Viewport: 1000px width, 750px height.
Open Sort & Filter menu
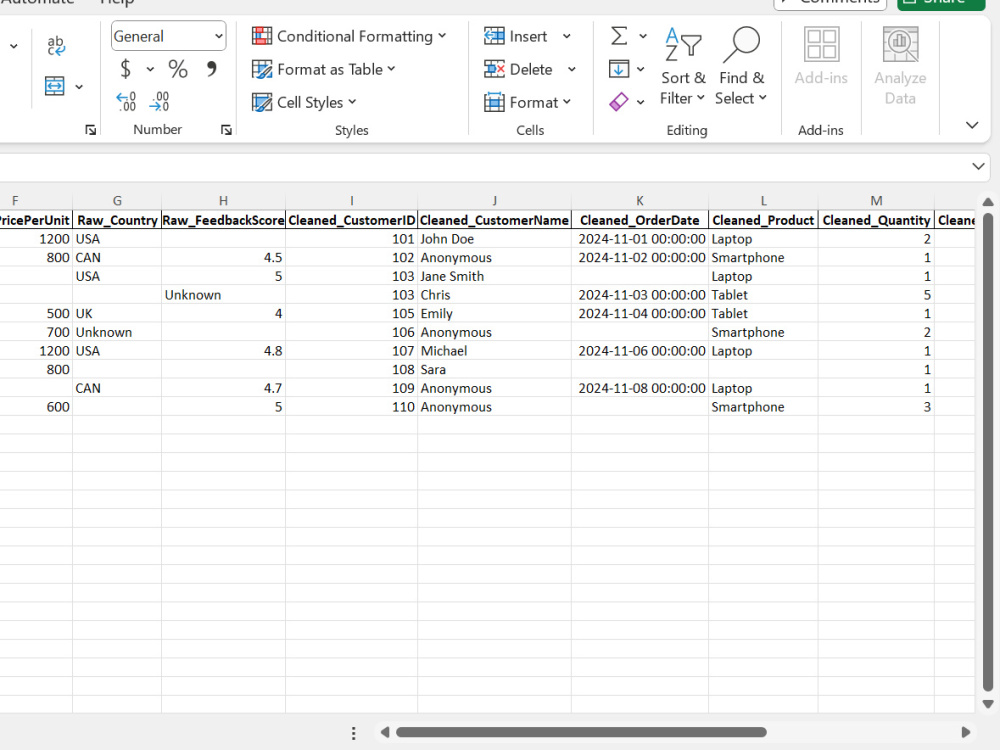coord(683,66)
